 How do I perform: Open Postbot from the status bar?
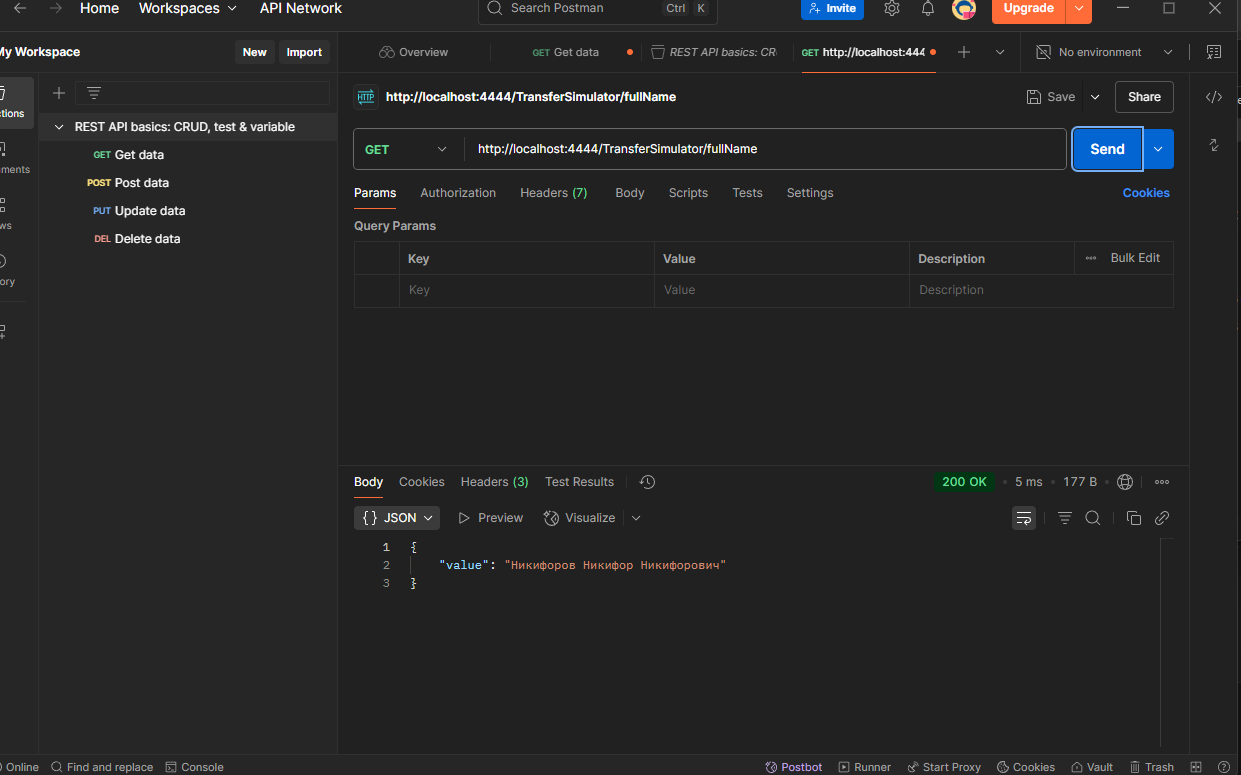(x=793, y=767)
